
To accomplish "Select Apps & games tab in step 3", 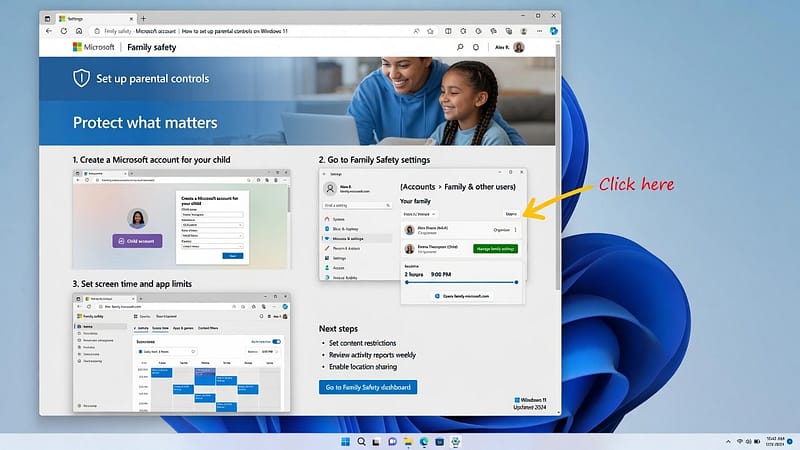I will (x=183, y=329).
